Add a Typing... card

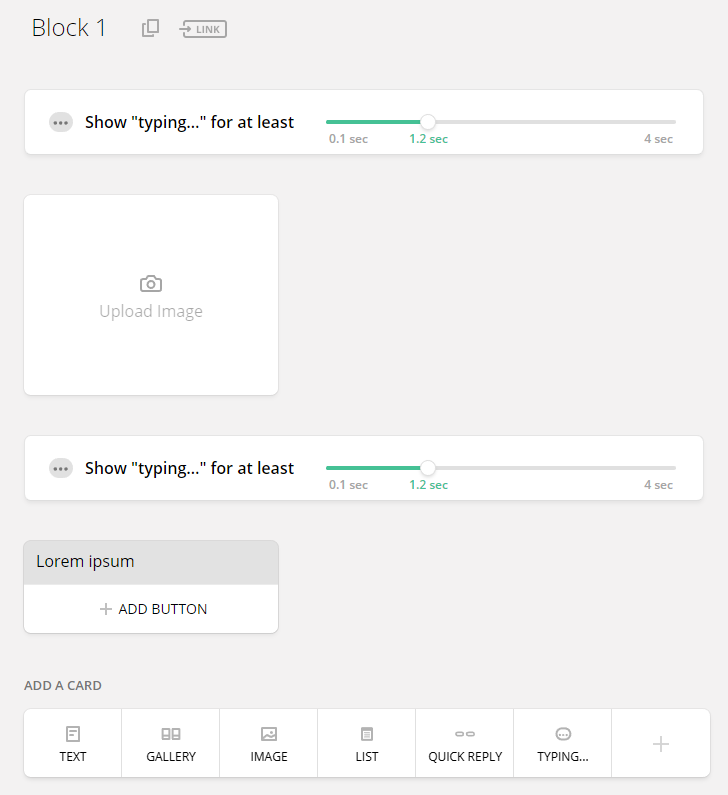563,743
